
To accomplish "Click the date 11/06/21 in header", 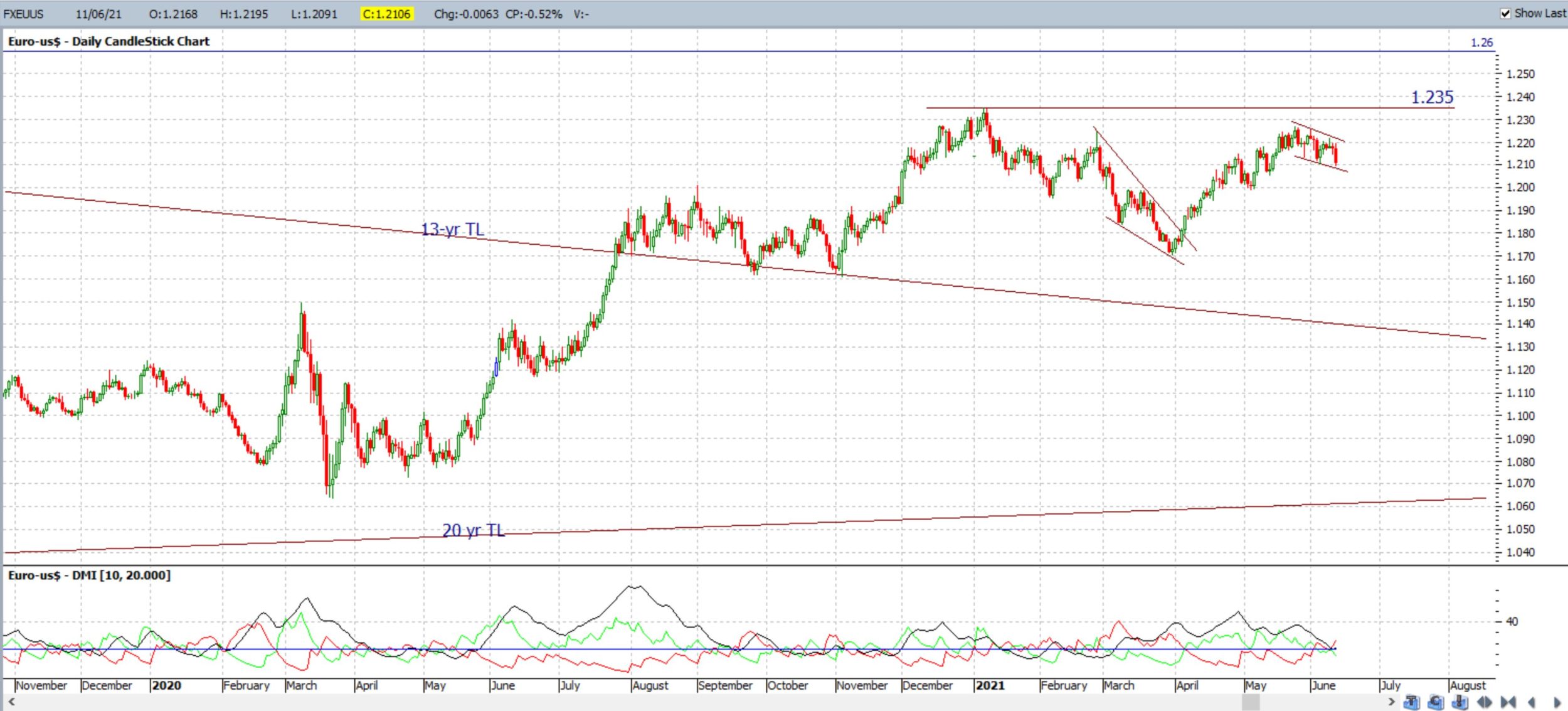I will click(x=98, y=14).
